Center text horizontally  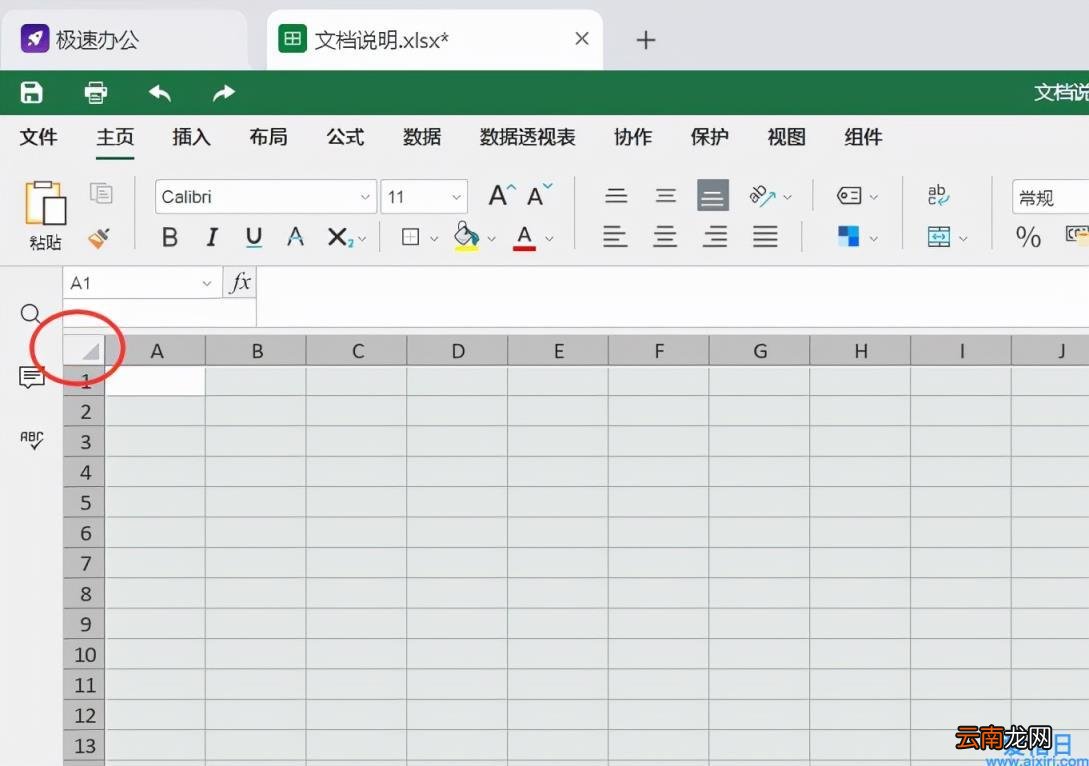pos(665,237)
